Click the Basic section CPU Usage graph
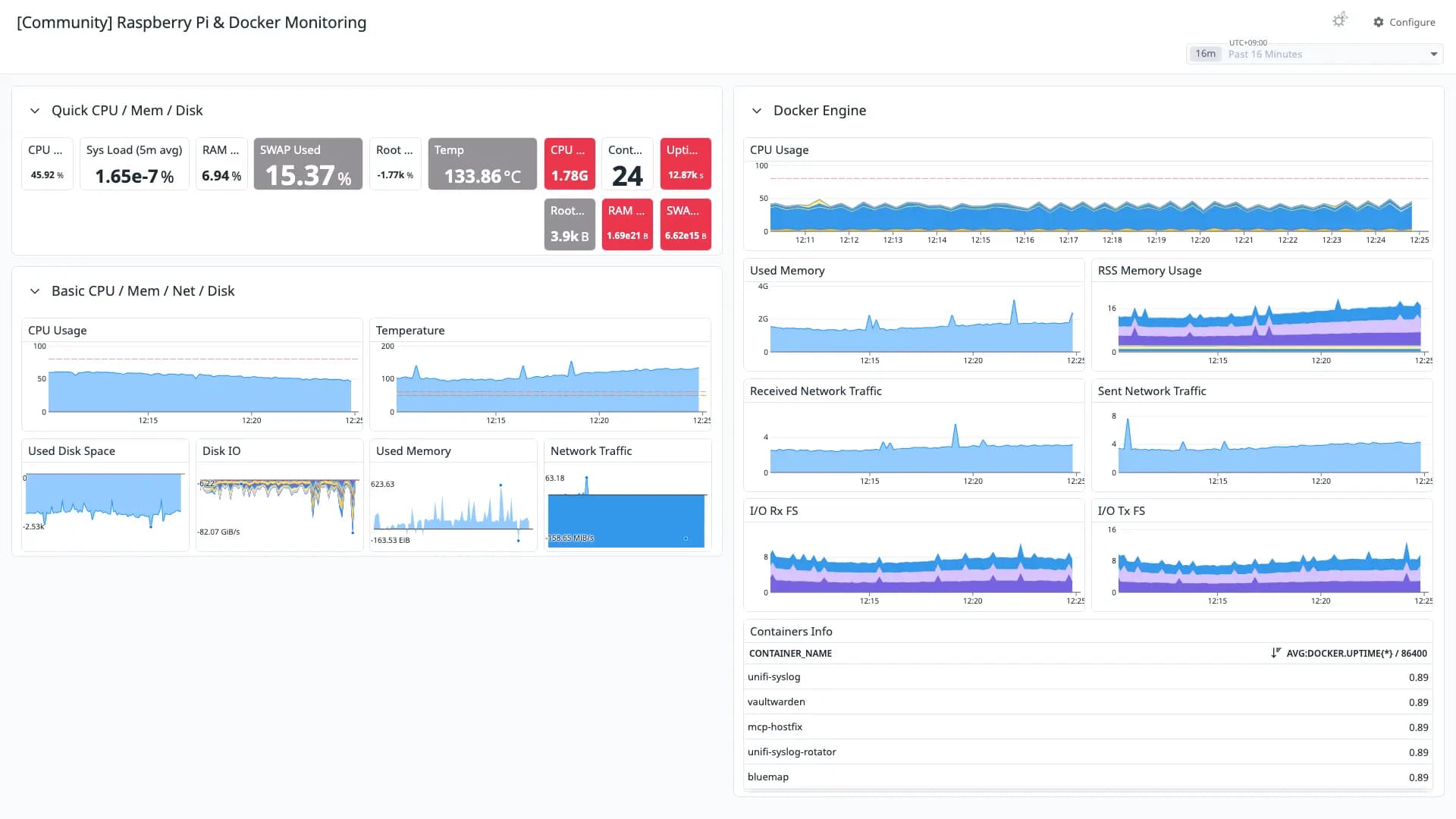This screenshot has height=819, width=1456. (x=192, y=375)
